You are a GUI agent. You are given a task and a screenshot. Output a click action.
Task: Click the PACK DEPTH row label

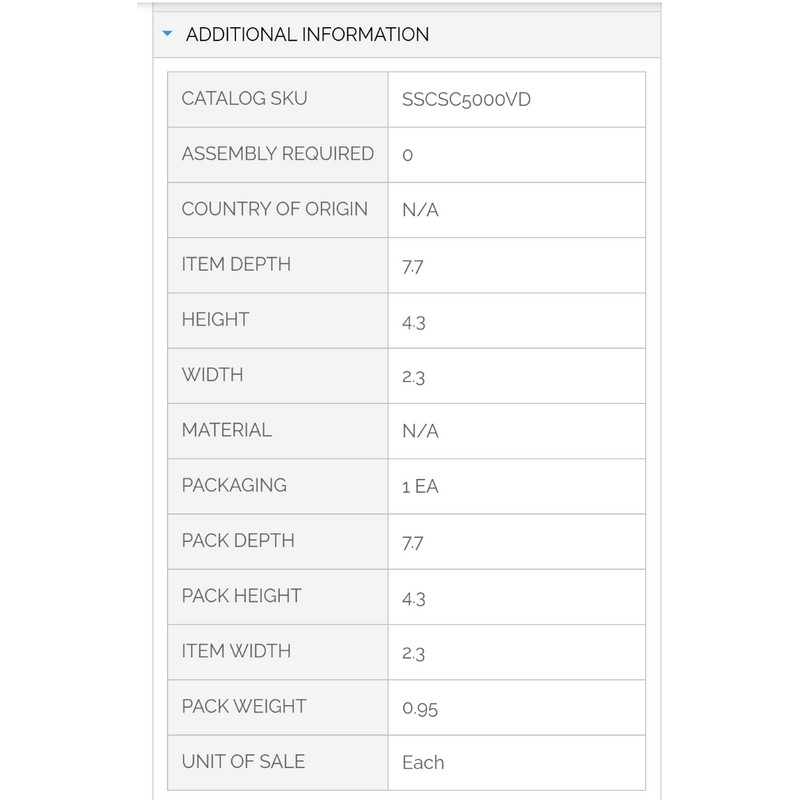pyautogui.click(x=238, y=541)
